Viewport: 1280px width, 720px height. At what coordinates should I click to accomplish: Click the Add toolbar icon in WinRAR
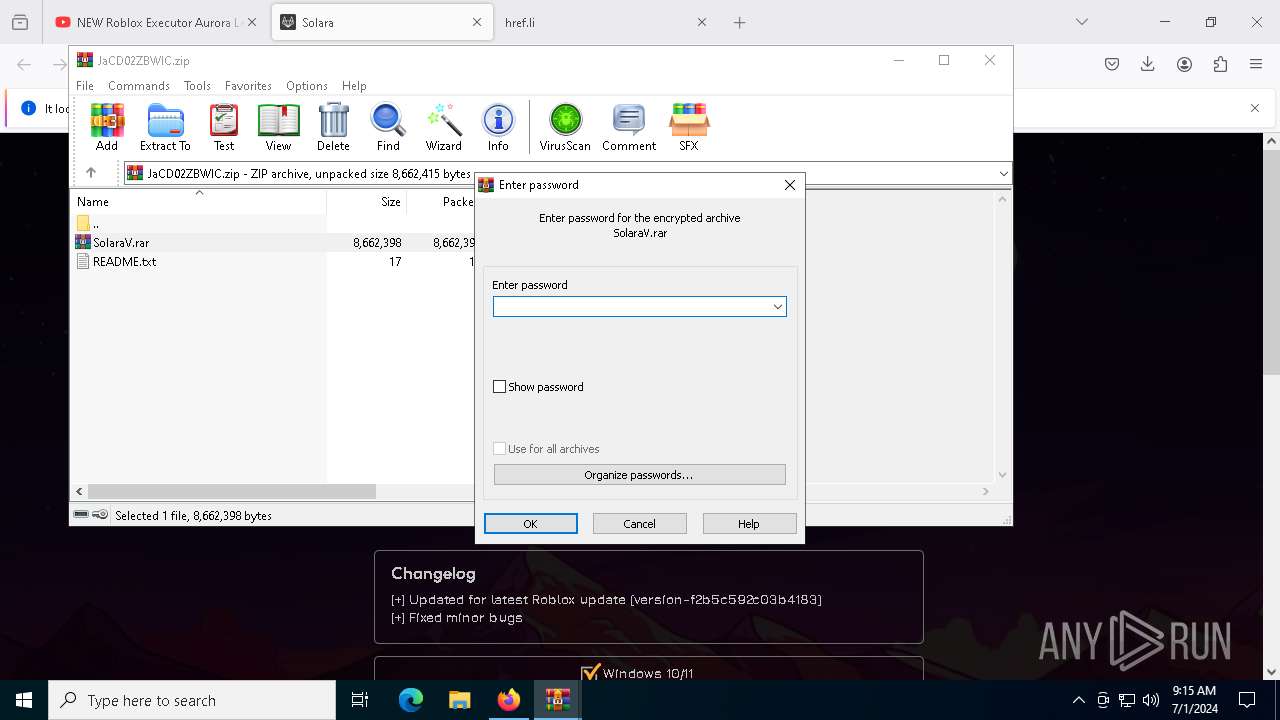pos(107,127)
